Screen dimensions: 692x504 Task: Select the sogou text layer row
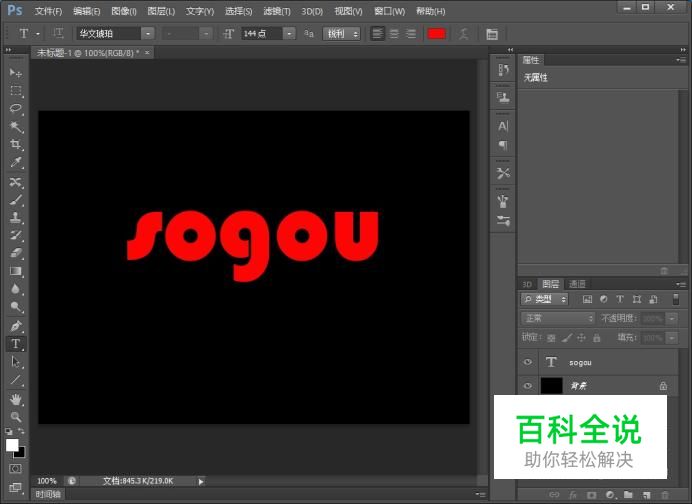click(600, 362)
